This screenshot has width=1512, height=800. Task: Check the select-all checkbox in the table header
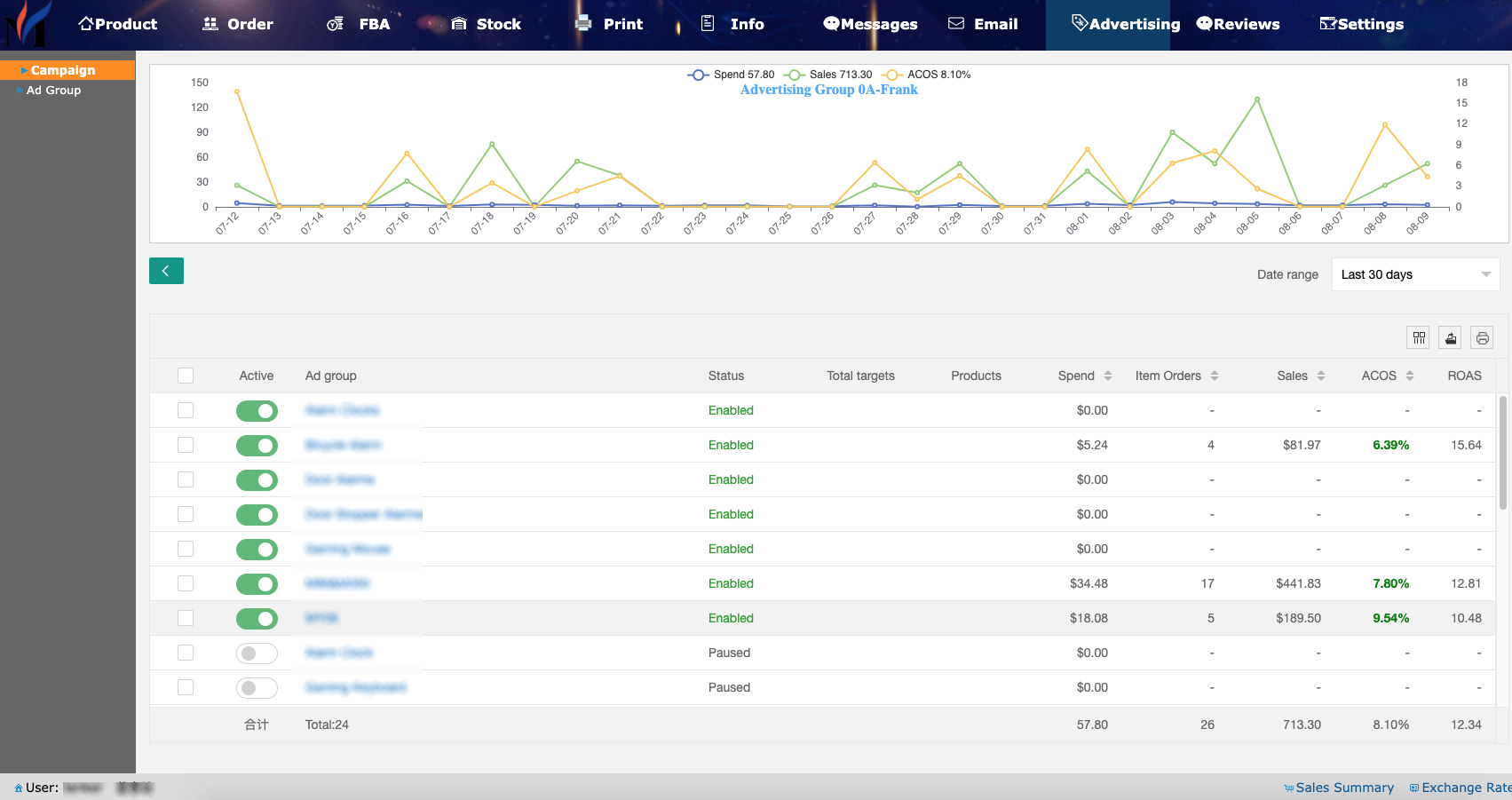tap(186, 376)
